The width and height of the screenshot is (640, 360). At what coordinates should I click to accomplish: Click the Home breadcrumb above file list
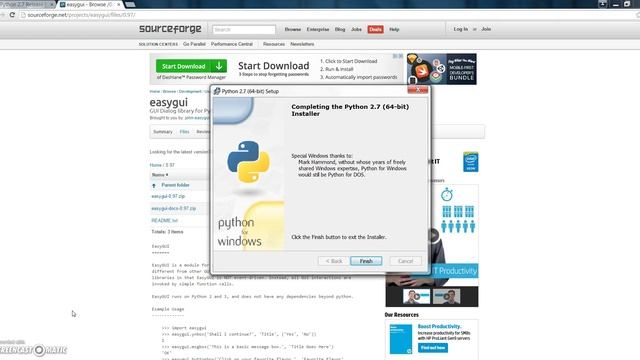[x=156, y=165]
